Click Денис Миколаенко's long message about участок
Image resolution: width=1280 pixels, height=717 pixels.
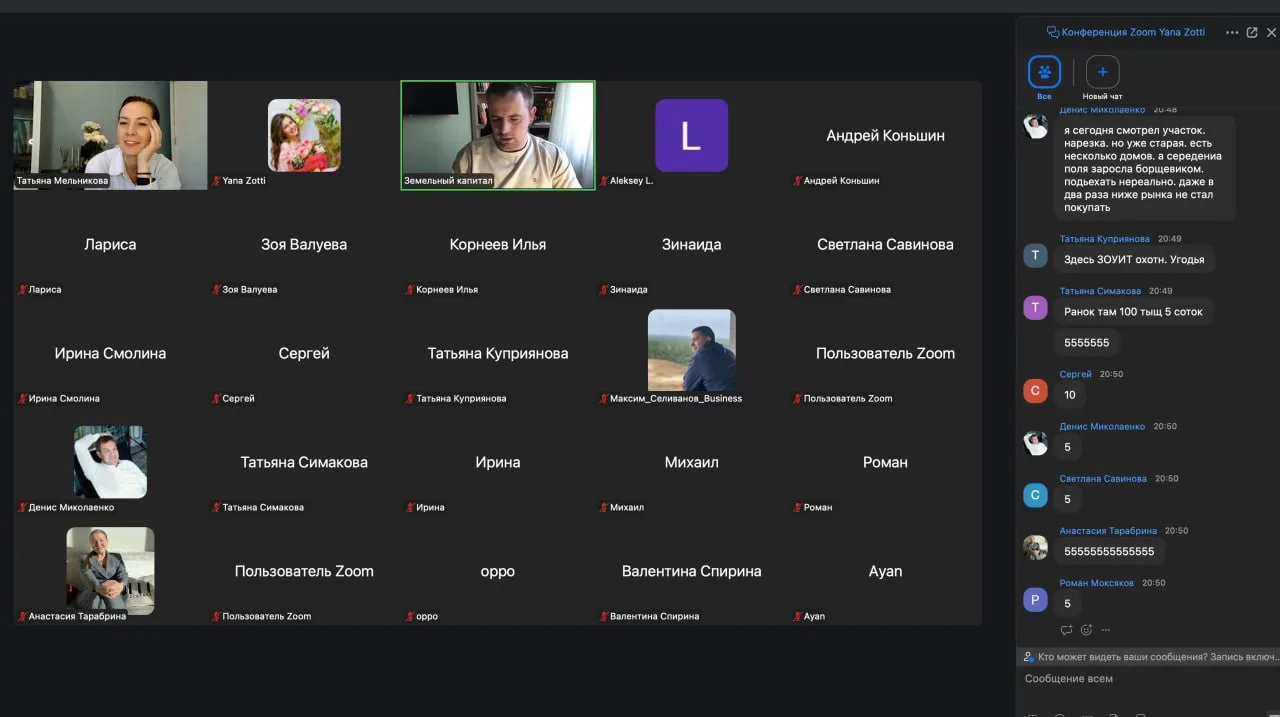(x=1145, y=169)
